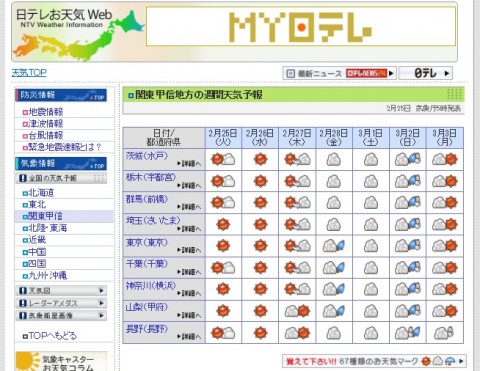Open 山梨(甲府) forecast link
480x371 pixels.
(x=147, y=307)
